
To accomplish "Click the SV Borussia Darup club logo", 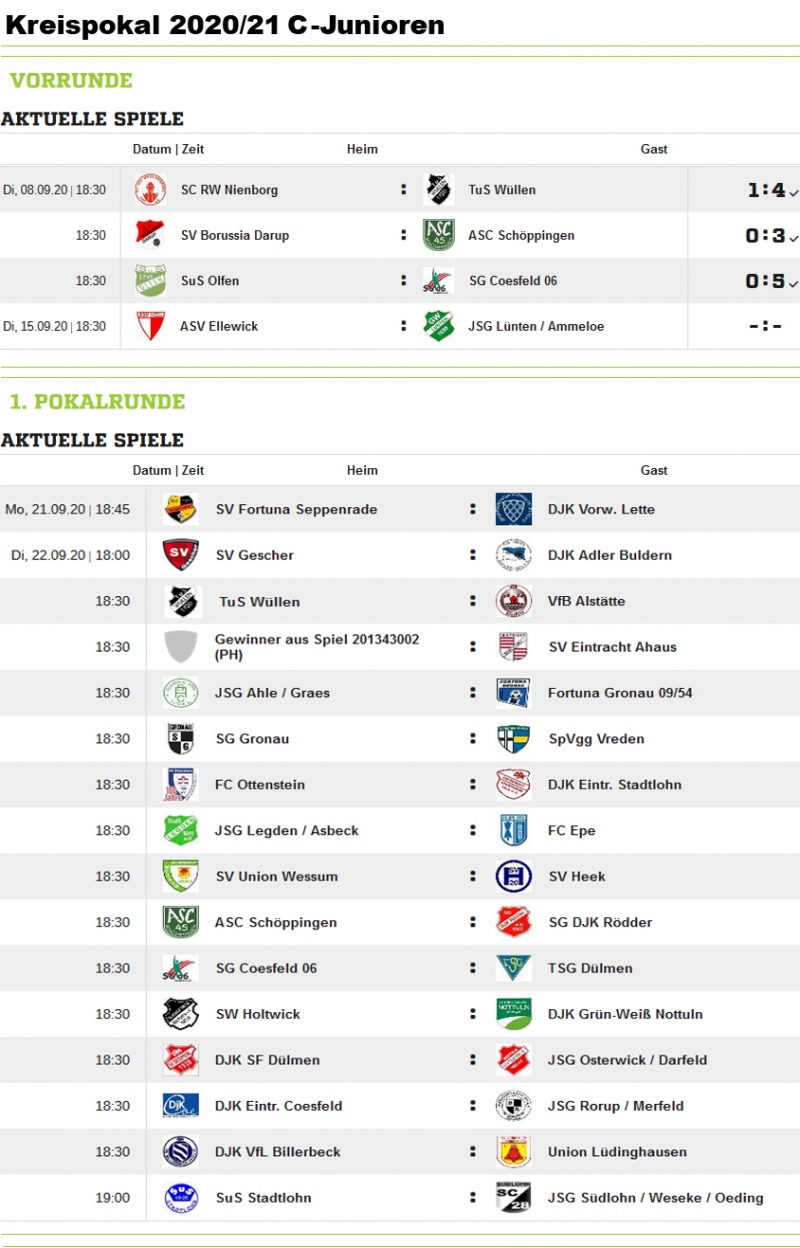I will 150,235.
